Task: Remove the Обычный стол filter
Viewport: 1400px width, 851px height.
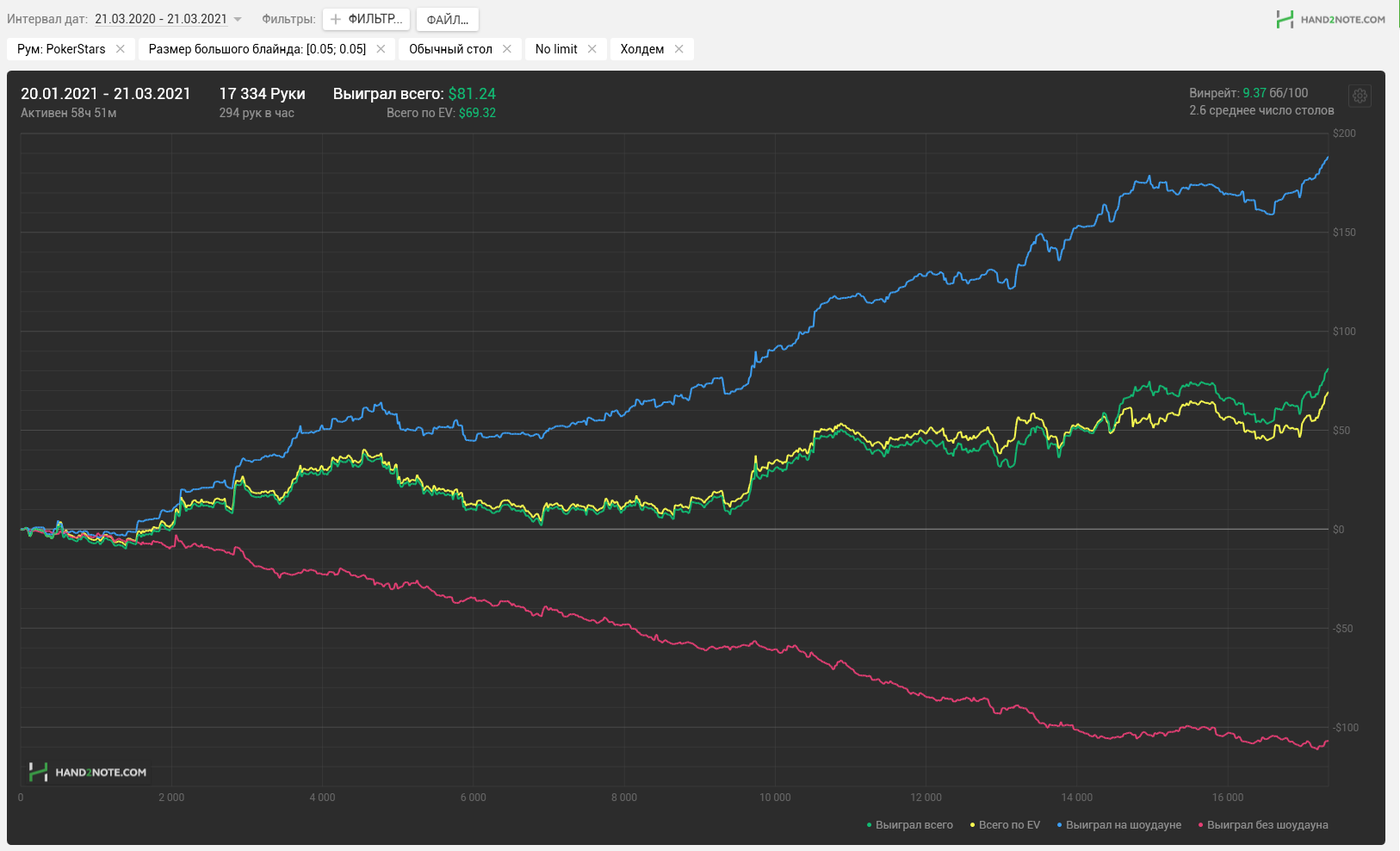Action: click(507, 49)
